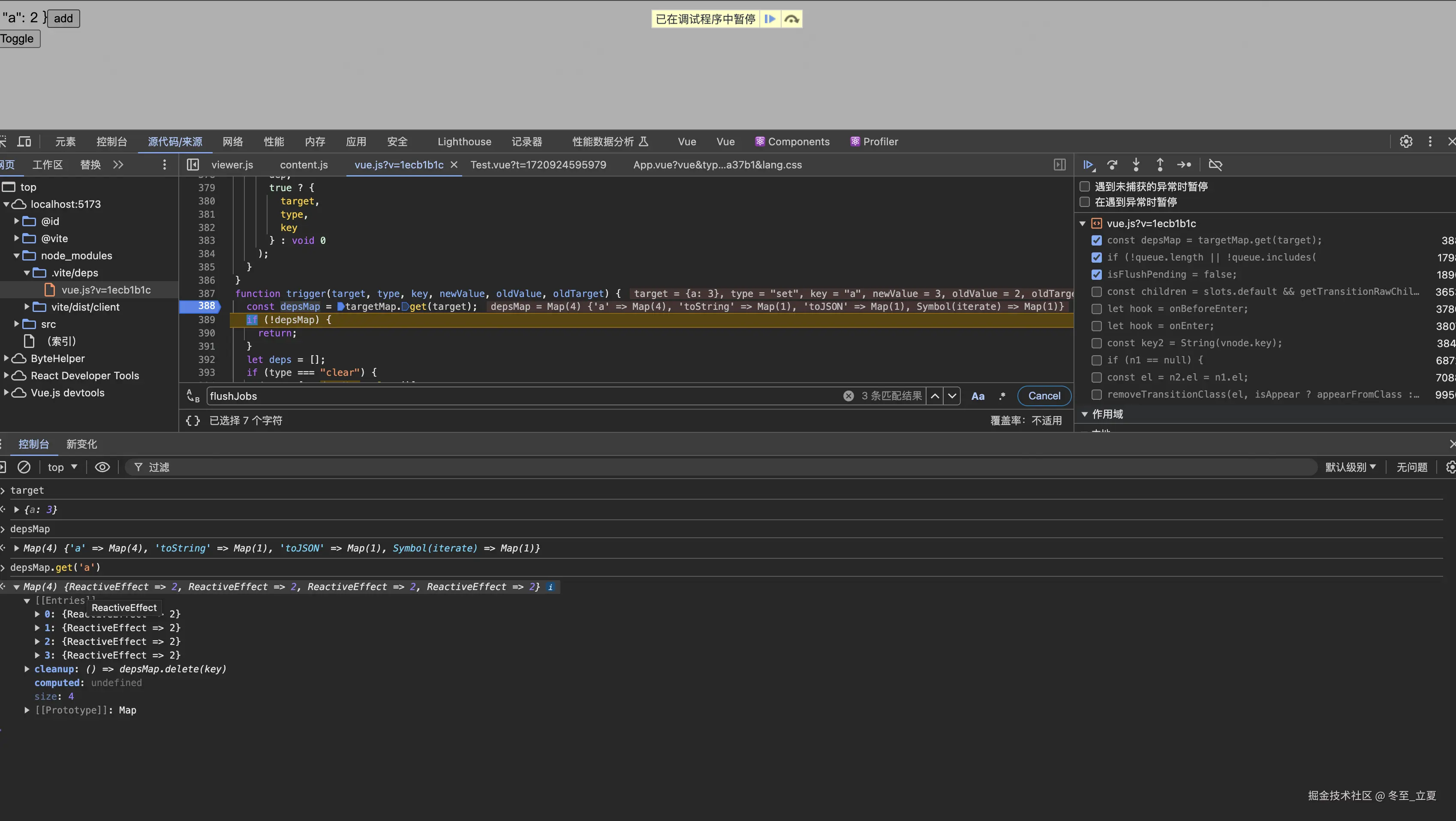Pretty-print source with the curly braces icon
1456x821 pixels.
point(193,420)
